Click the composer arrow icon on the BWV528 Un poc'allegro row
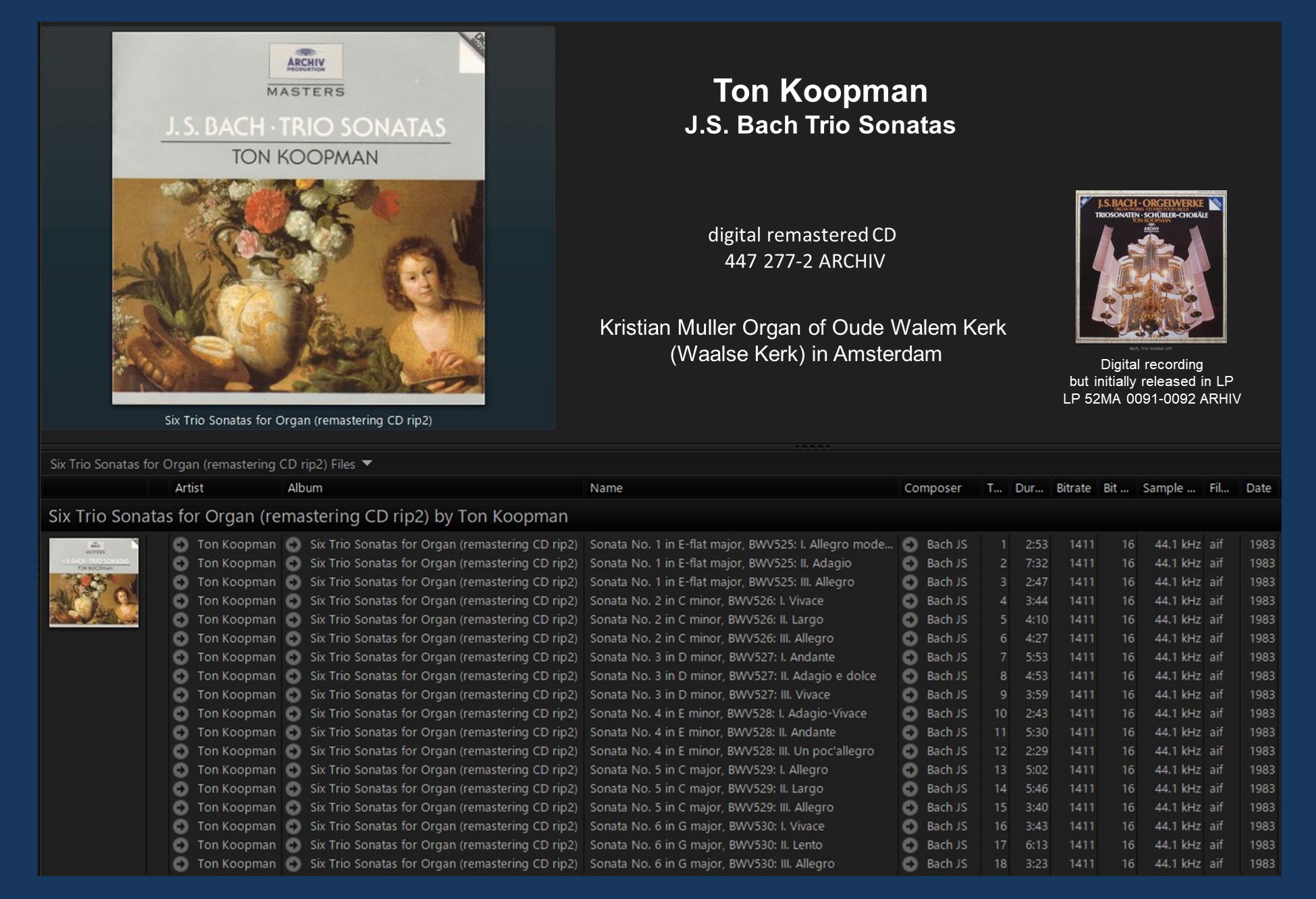Screen dimensions: 1316x899 pos(910,751)
